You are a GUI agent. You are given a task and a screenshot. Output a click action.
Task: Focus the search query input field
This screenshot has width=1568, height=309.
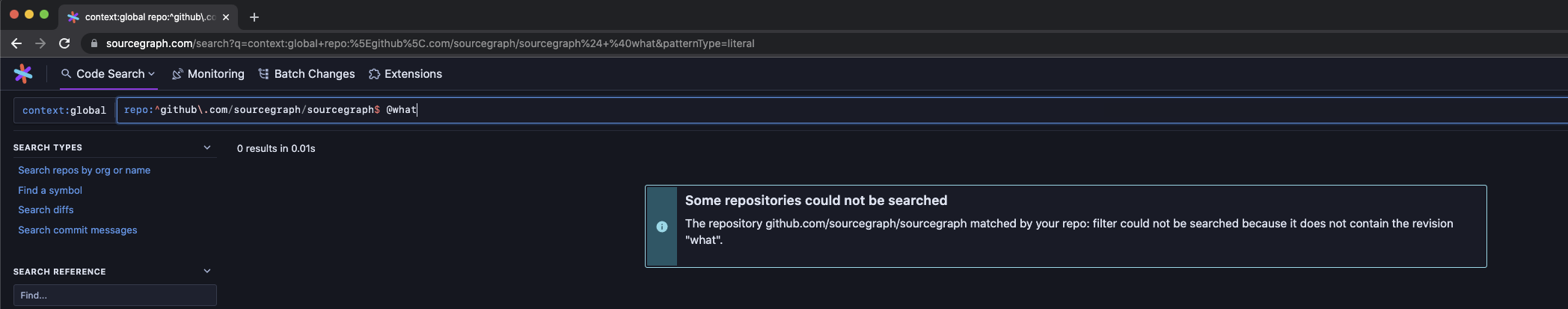coord(842,110)
